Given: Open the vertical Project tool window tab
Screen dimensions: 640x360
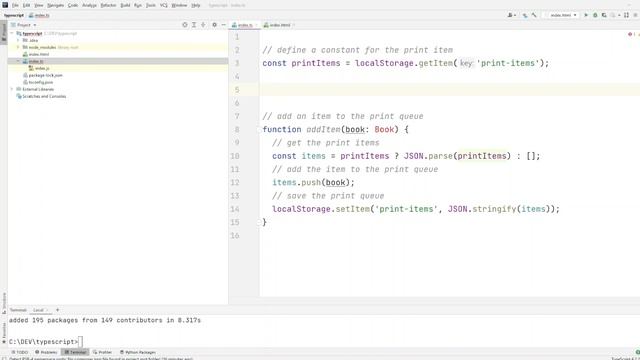Looking at the screenshot, I should pos(4,33).
